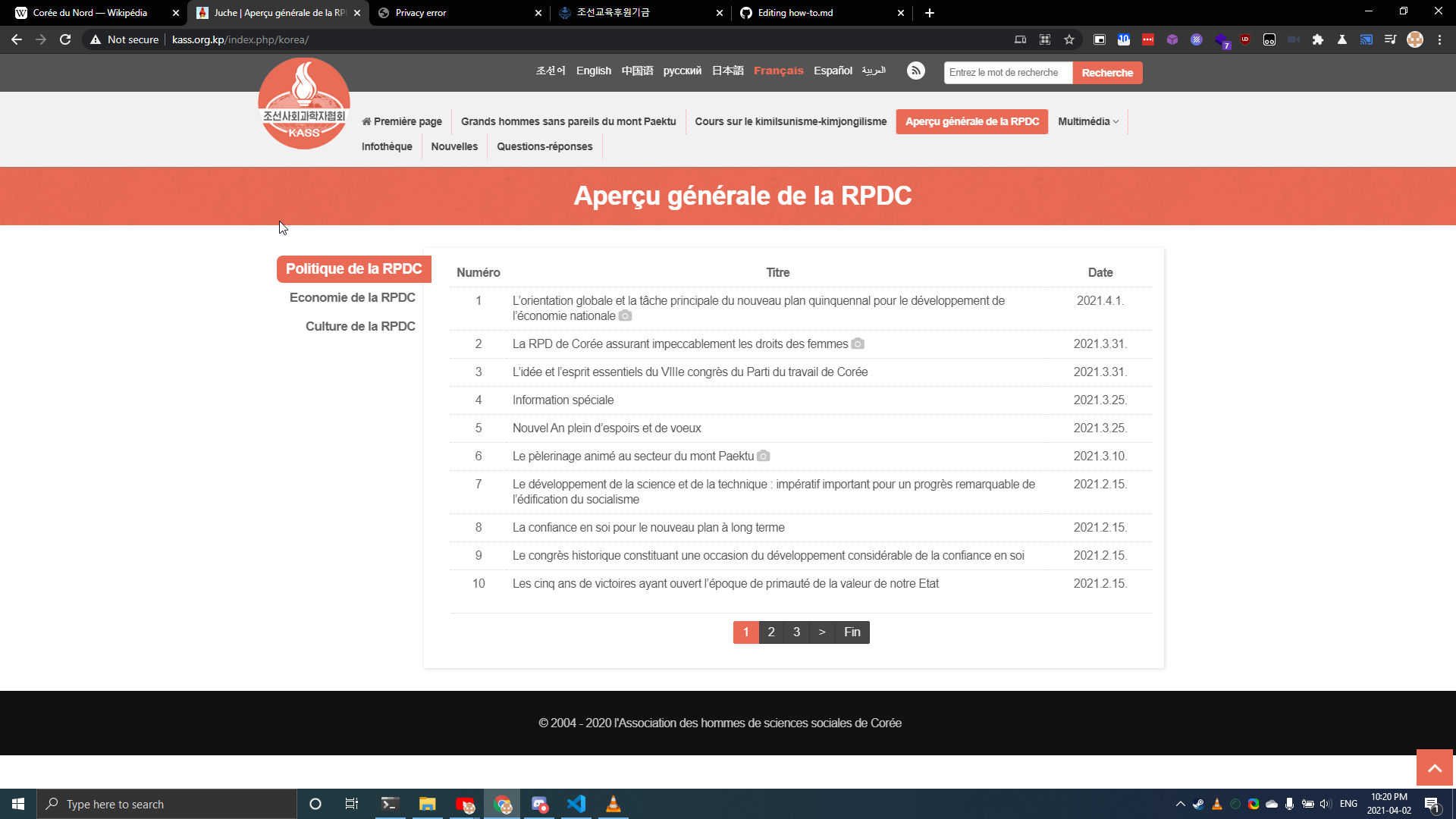Open Visual Studio Code from taskbar
The image size is (1456, 819).
576,804
